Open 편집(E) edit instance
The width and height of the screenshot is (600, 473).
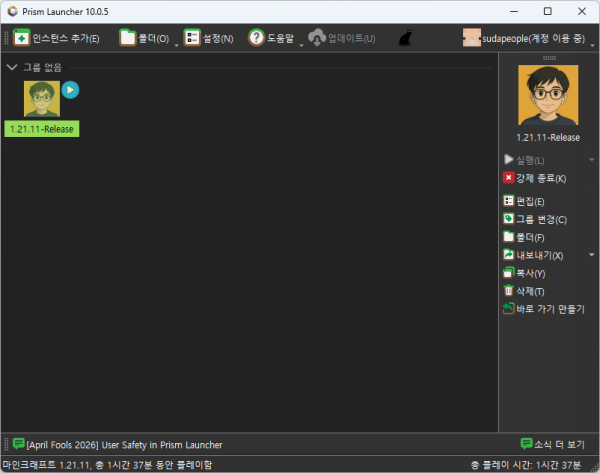524,201
